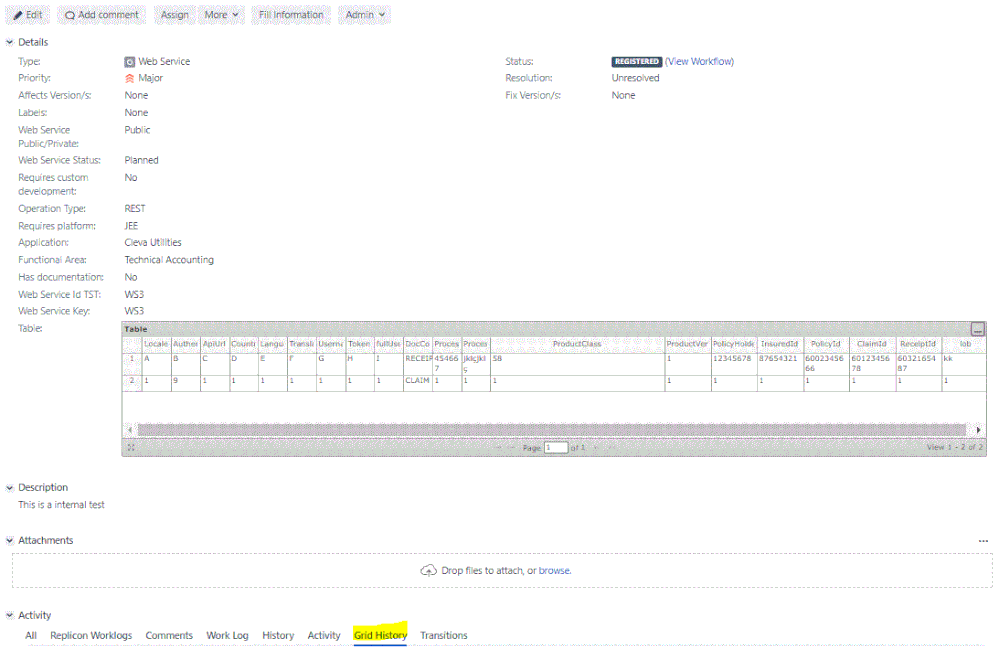Screen dimensions: 999x649
Task: Add a comment to the issue
Action: coord(101,15)
